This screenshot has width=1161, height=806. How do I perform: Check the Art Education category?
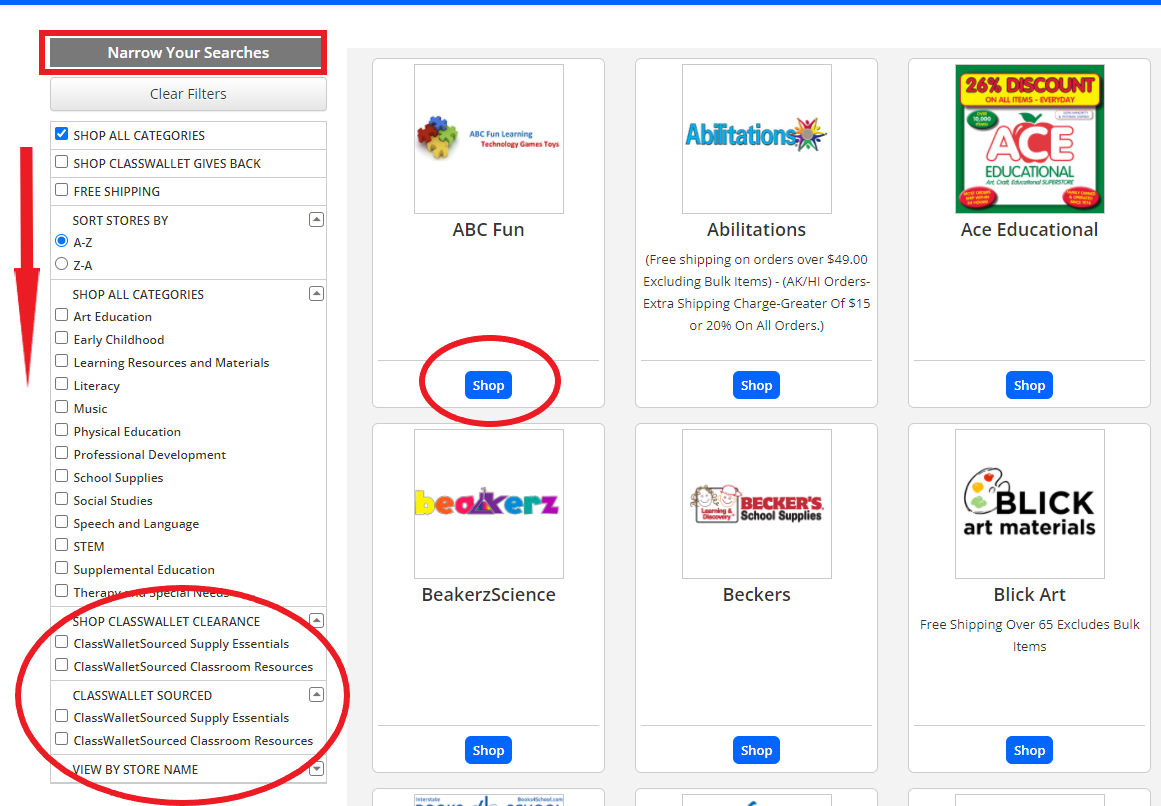pyautogui.click(x=61, y=315)
